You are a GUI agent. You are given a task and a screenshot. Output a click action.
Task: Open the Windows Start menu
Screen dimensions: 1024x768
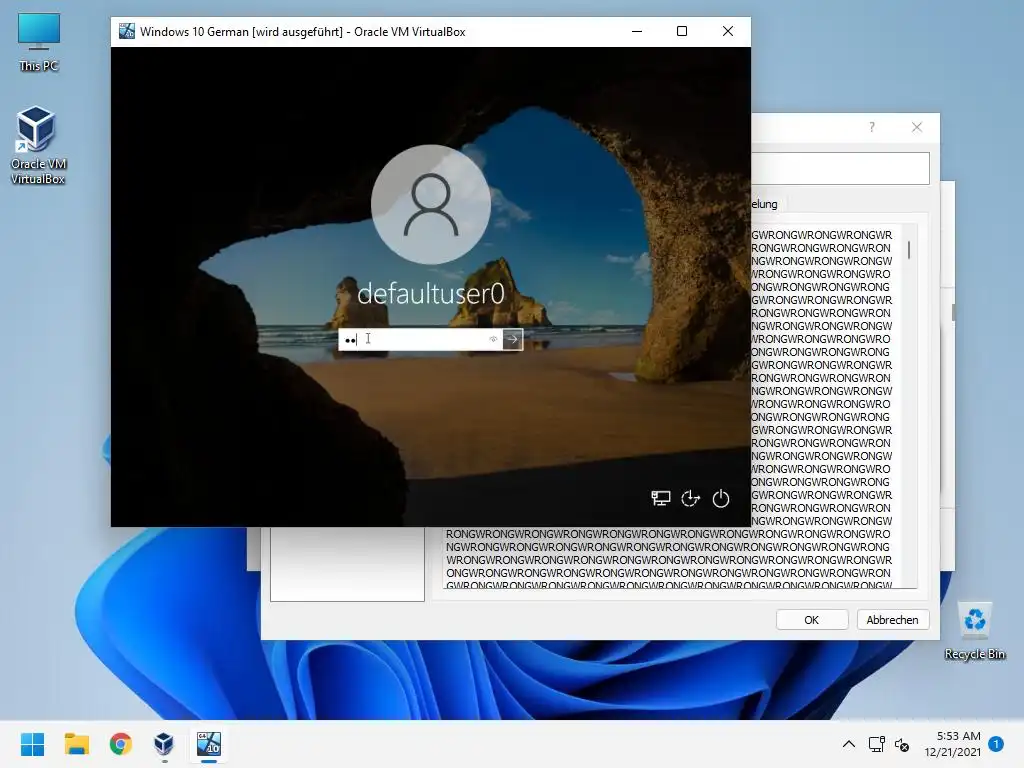click(x=33, y=744)
